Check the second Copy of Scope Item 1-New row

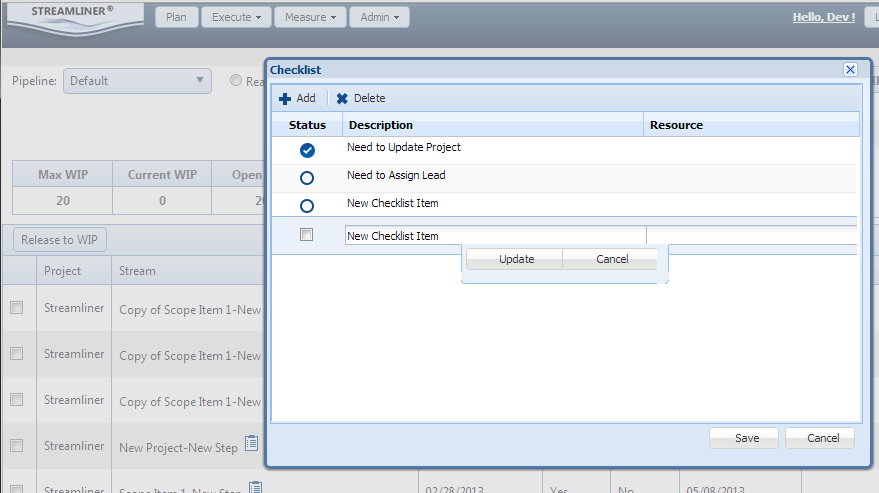(17, 353)
